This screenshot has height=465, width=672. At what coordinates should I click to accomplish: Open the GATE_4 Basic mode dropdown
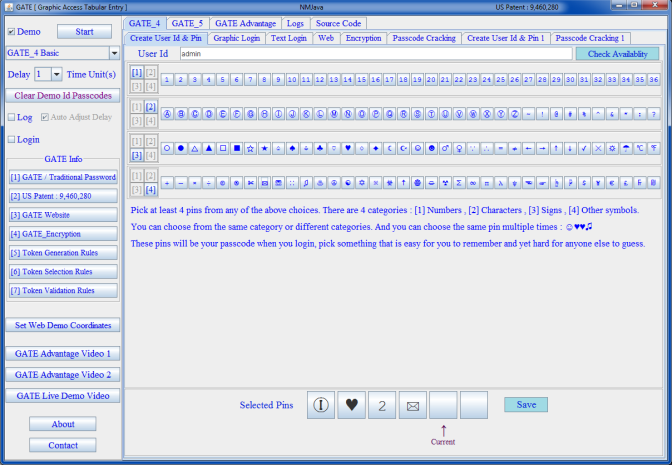[114, 53]
